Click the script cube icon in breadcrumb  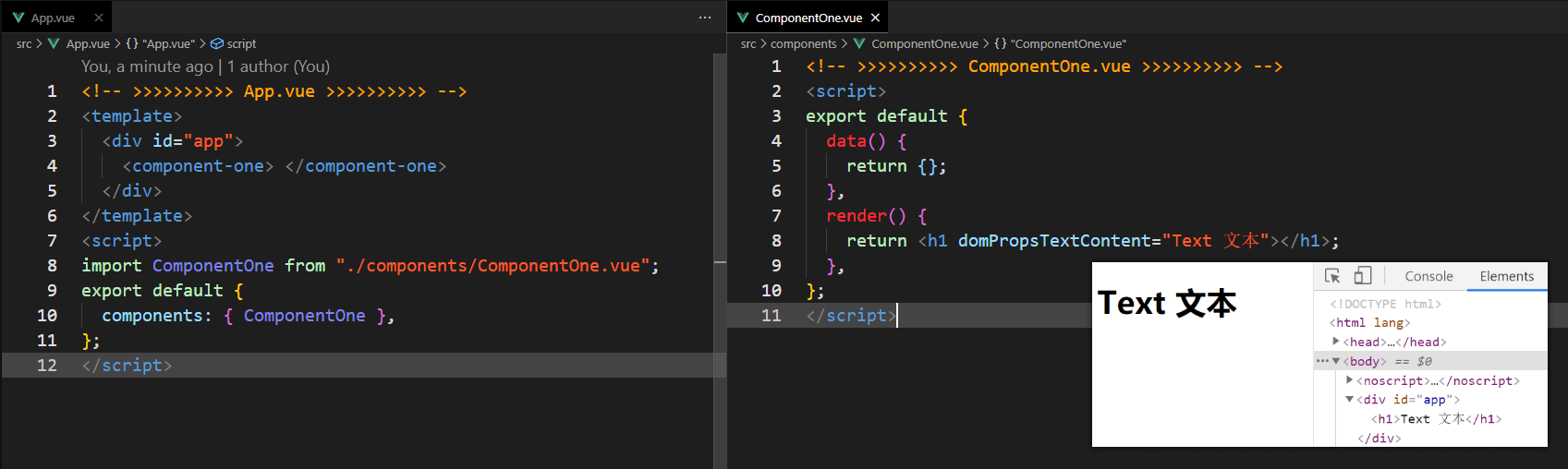pos(217,43)
